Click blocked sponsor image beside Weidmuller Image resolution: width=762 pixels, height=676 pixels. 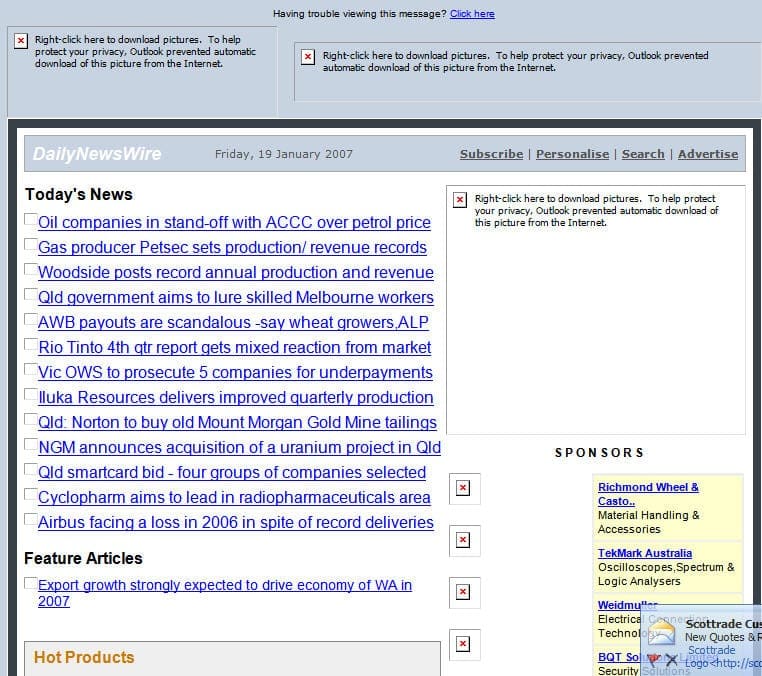(463, 592)
